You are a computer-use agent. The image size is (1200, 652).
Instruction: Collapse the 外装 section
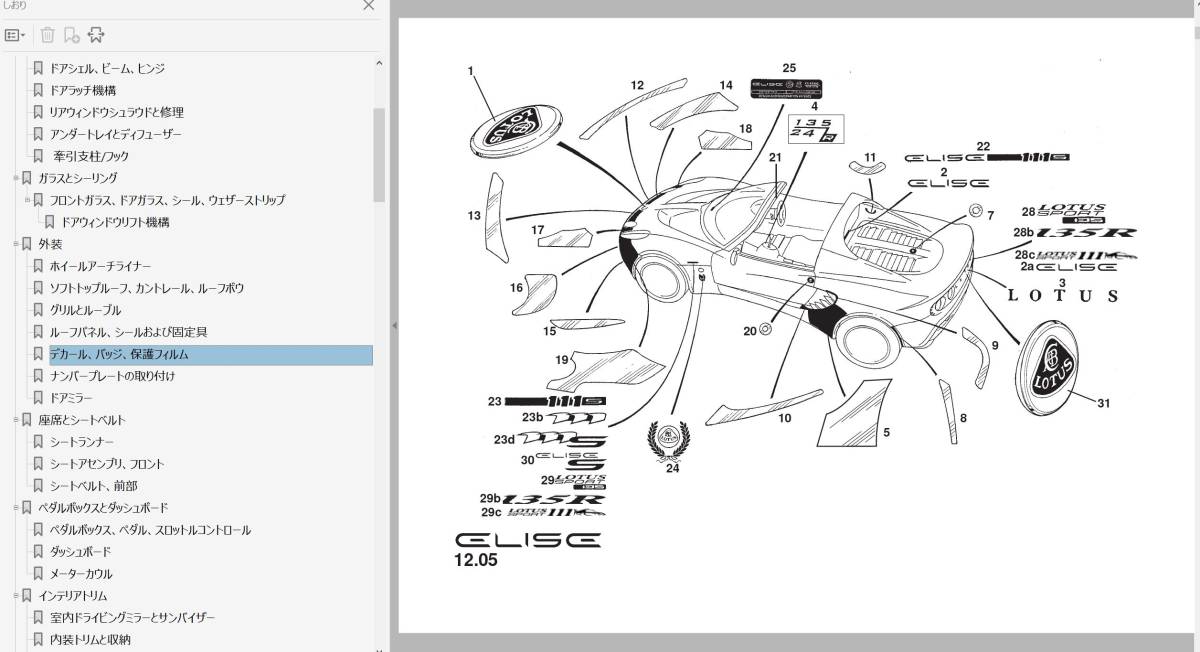pos(16,245)
